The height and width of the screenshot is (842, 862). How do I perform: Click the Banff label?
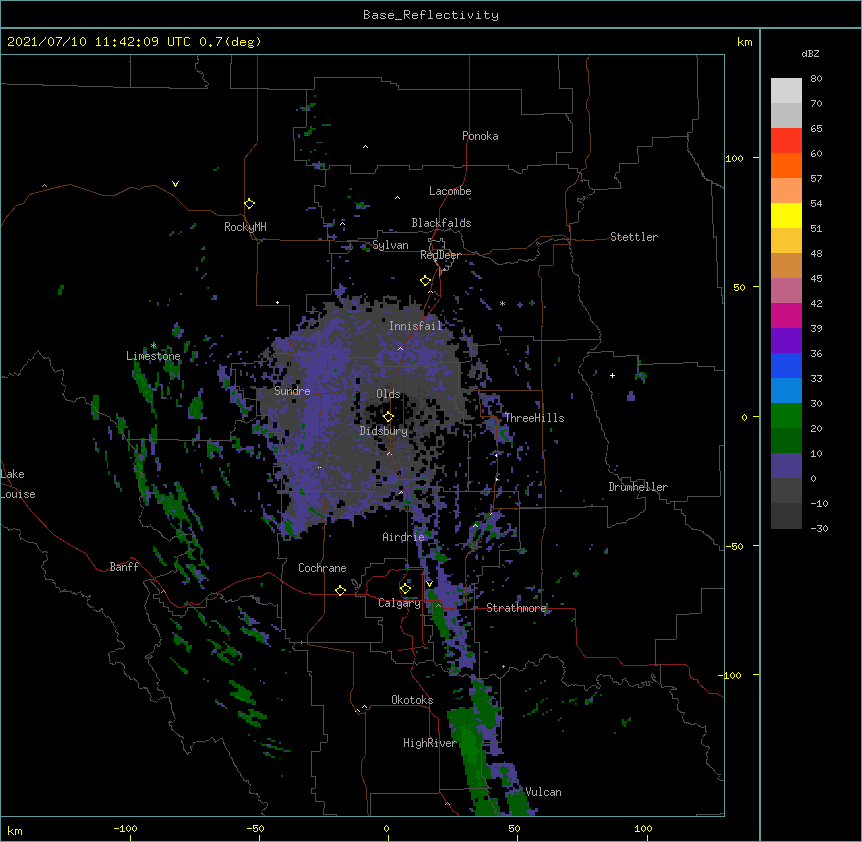click(124, 567)
